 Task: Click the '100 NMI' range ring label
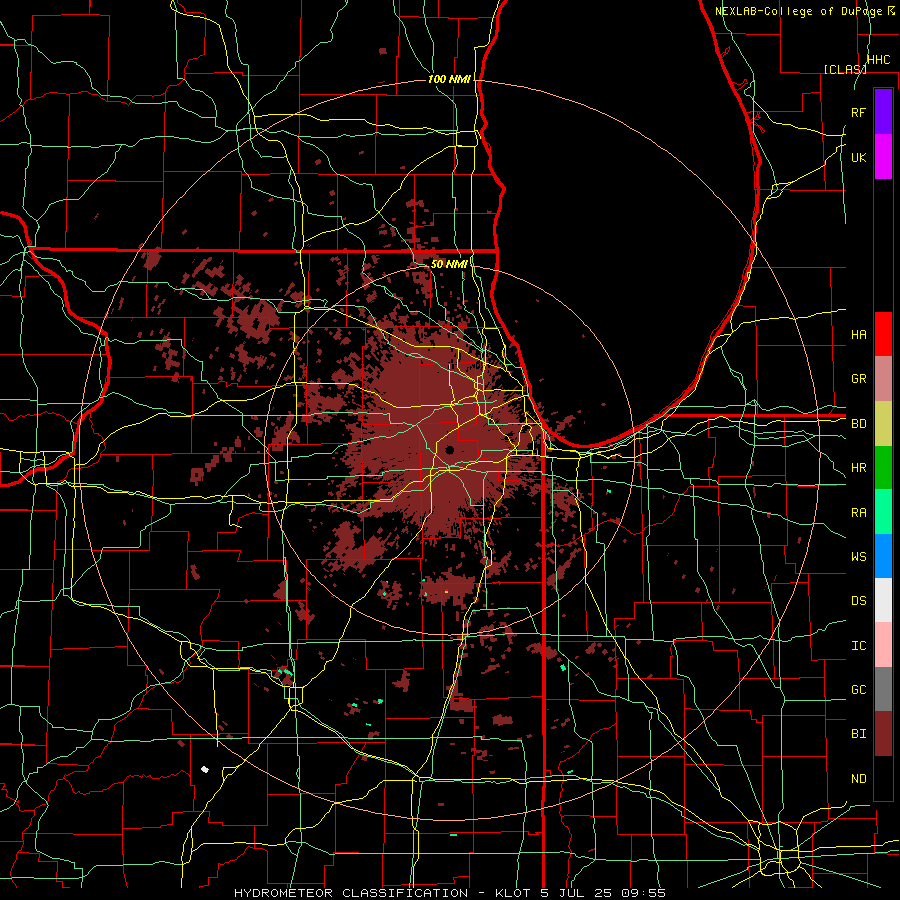[x=449, y=79]
